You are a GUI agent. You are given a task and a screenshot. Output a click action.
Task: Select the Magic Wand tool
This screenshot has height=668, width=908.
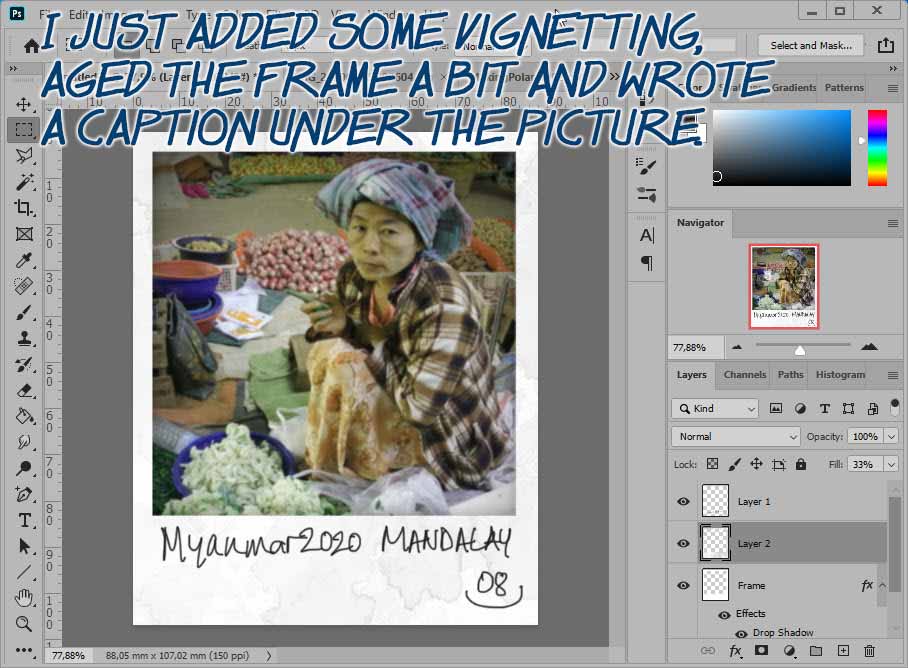click(x=23, y=182)
